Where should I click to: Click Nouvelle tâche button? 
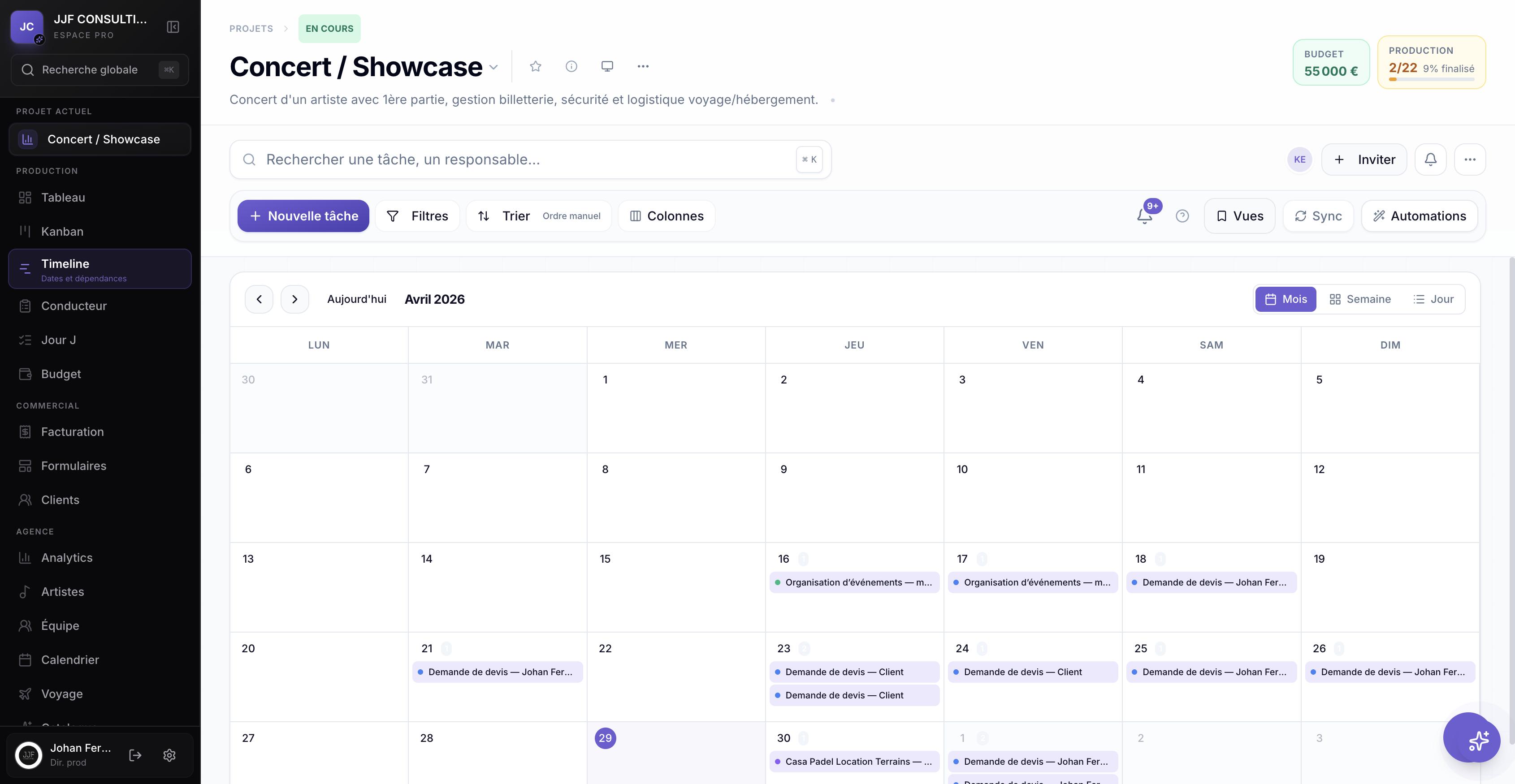(303, 215)
